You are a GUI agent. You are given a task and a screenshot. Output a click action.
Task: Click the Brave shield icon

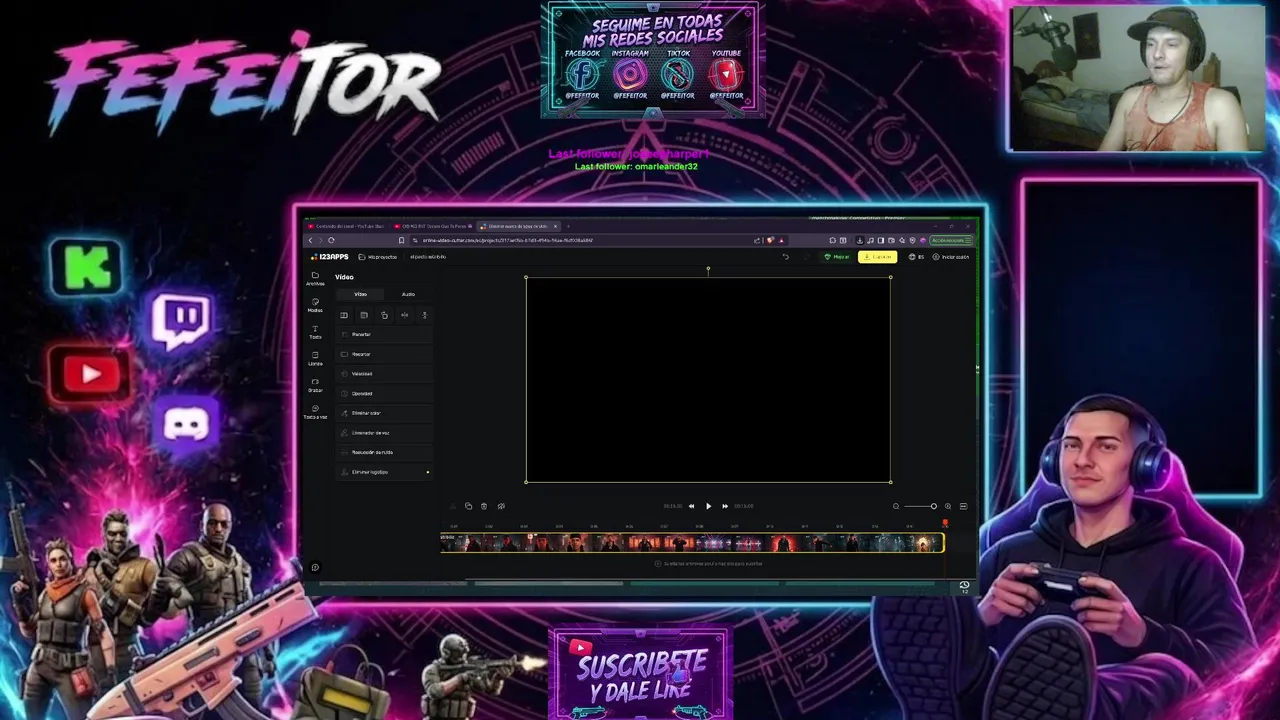pyautogui.click(x=770, y=240)
